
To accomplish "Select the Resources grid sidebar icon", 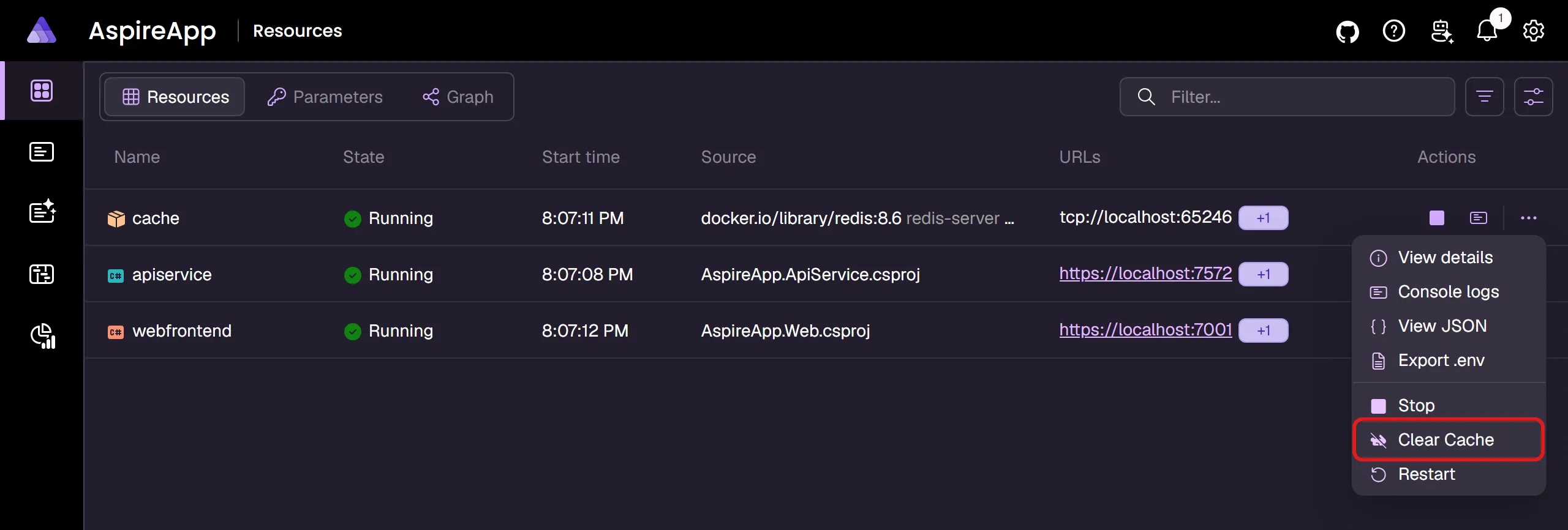I will click(x=42, y=91).
